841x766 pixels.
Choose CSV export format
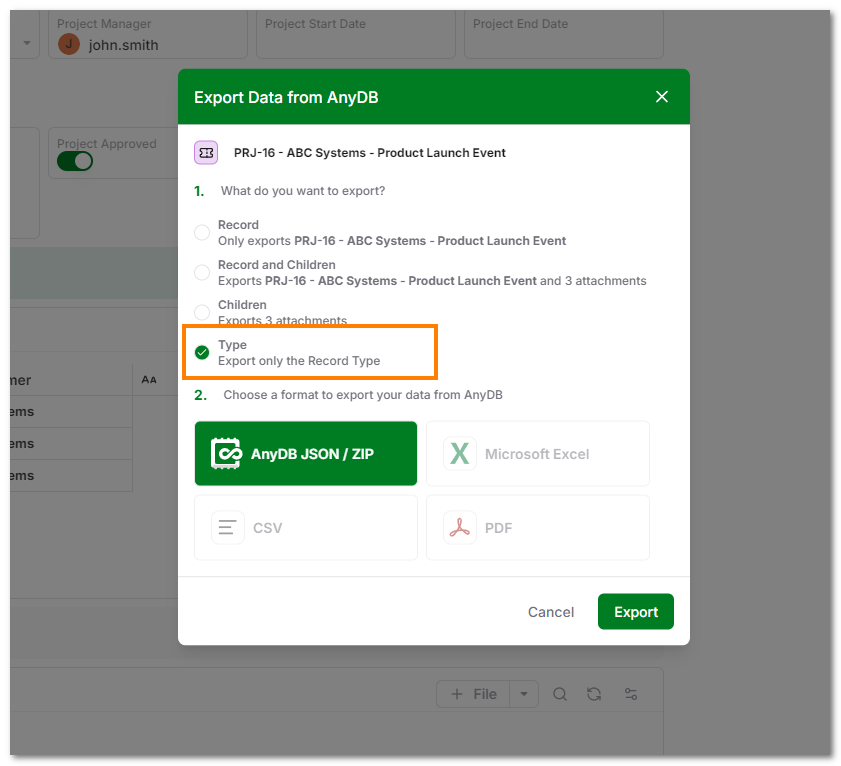[x=306, y=527]
